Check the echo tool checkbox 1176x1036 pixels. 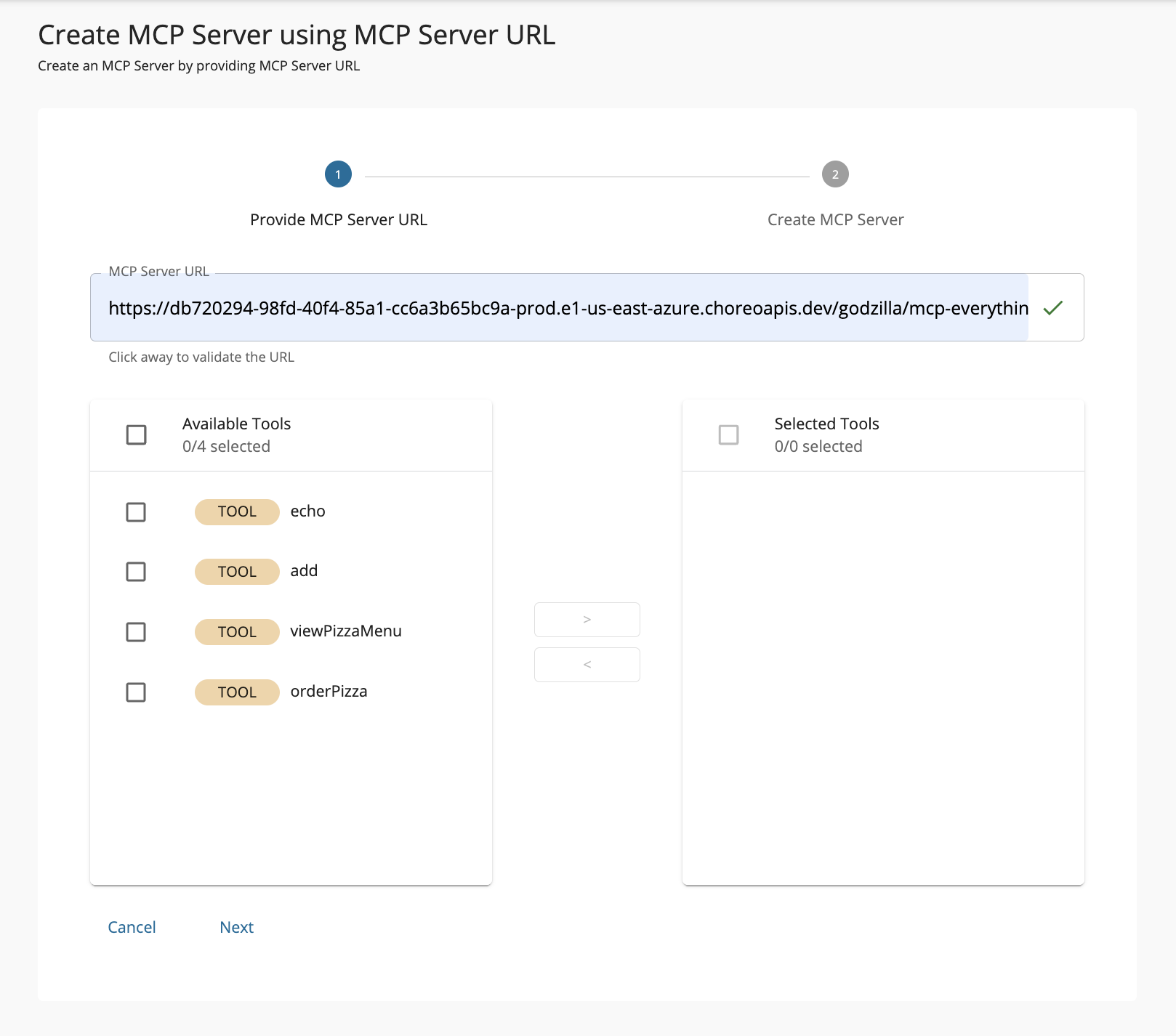pyautogui.click(x=136, y=512)
